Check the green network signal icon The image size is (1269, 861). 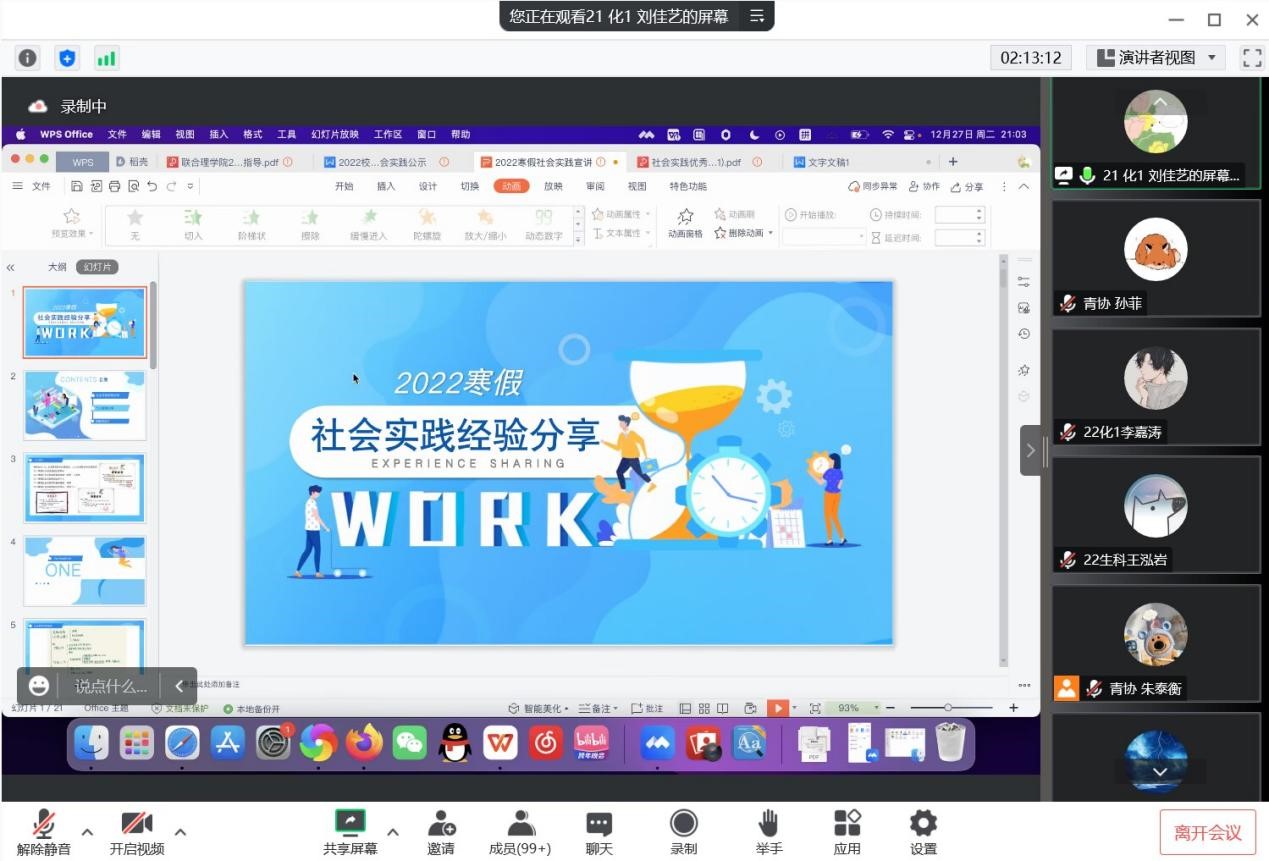tap(106, 58)
